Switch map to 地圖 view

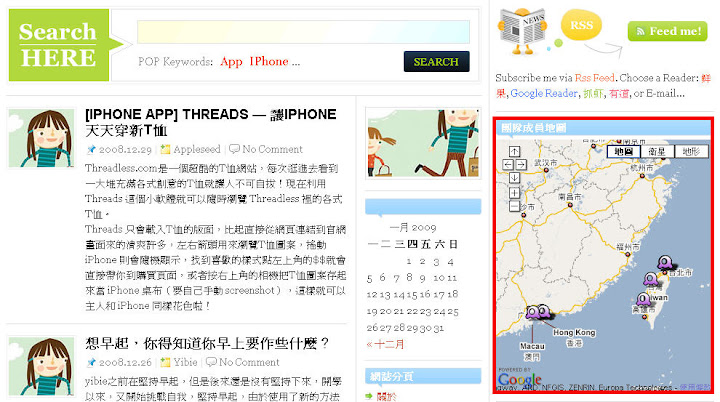coord(624,151)
